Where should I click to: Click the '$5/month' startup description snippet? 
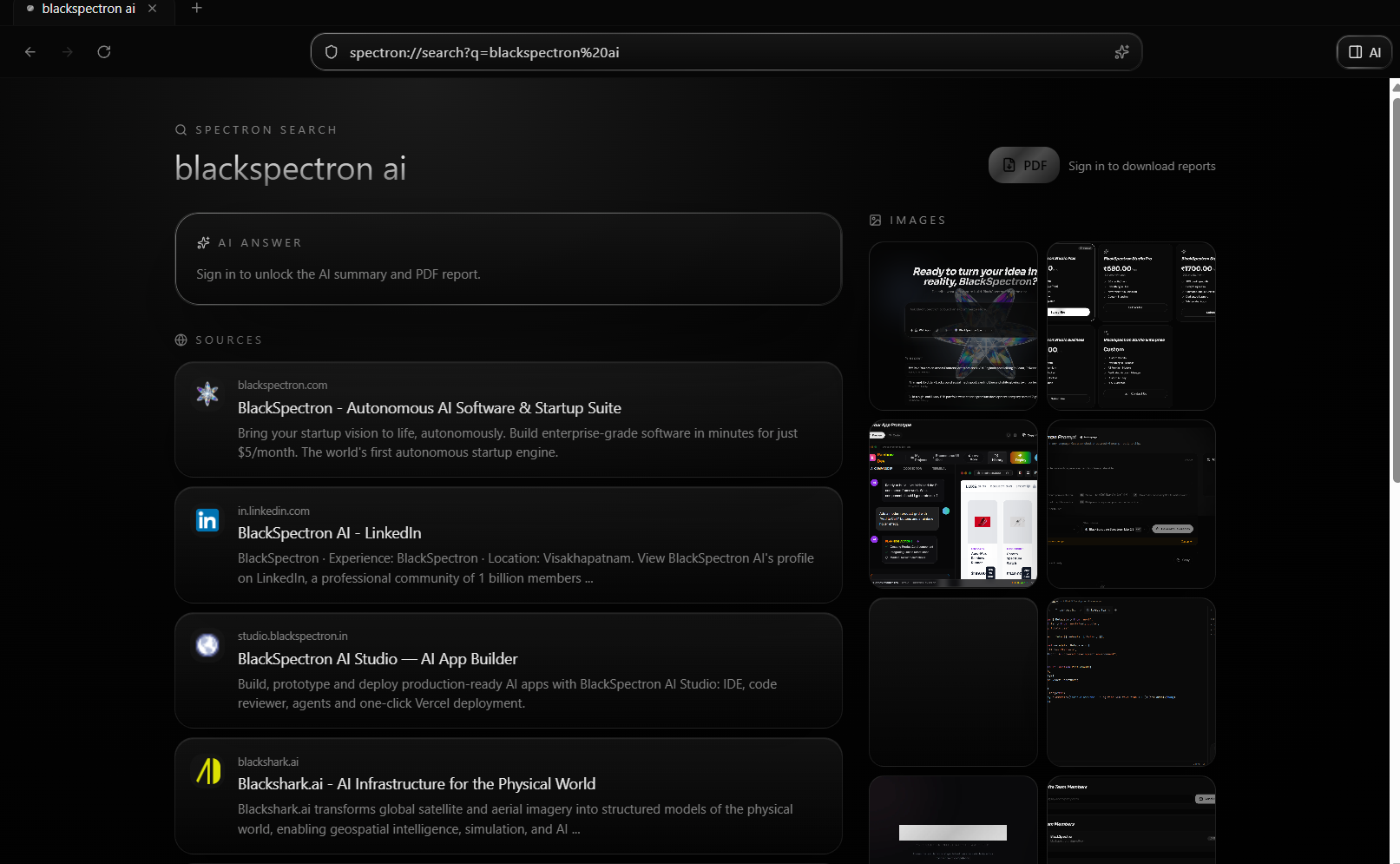coord(517,443)
